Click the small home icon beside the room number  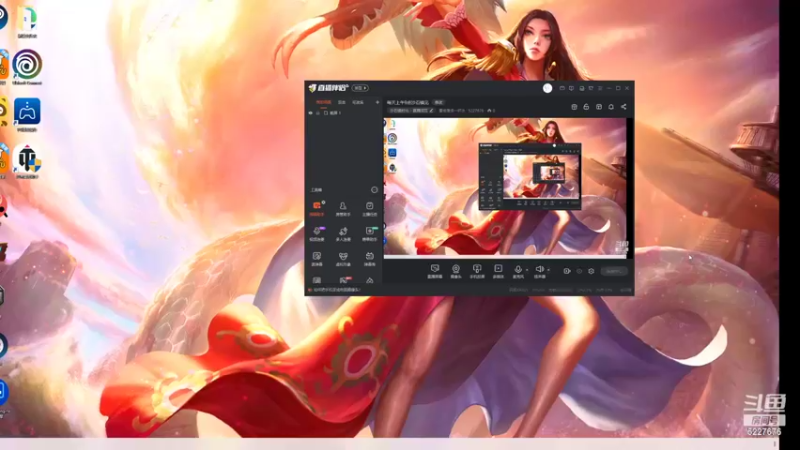[x=490, y=110]
